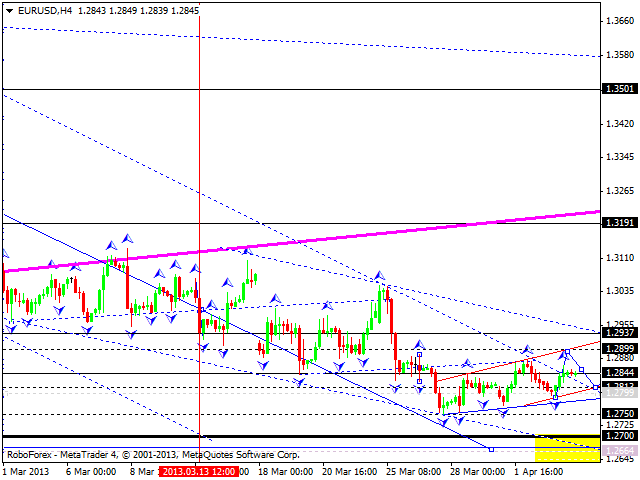Click the 2013.03.13 12:00 date marker label
The image size is (640, 480).
click(x=201, y=468)
